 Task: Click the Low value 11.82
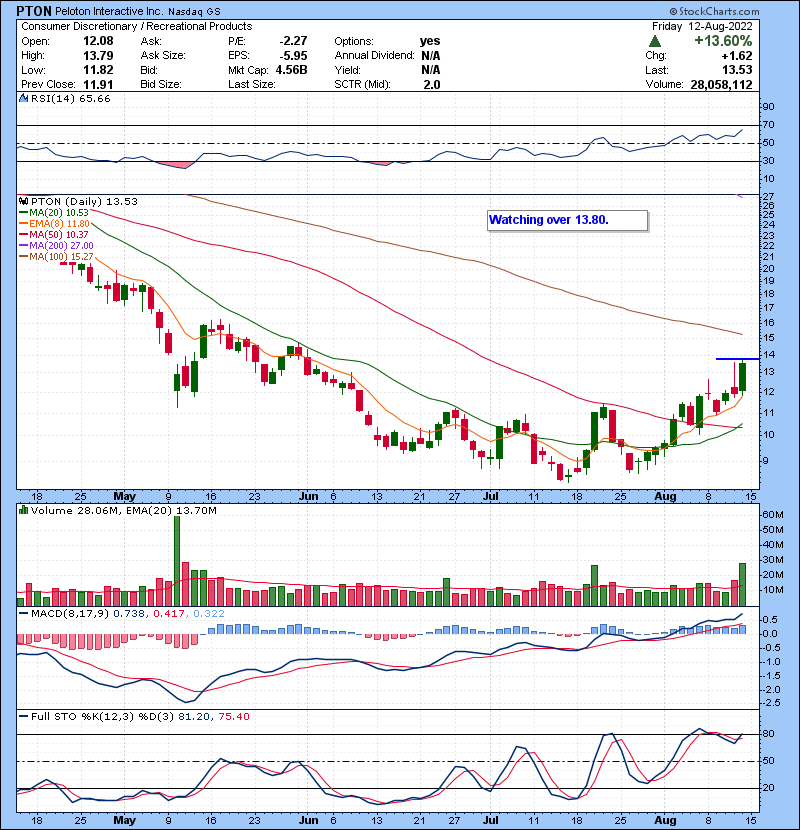(x=98, y=70)
